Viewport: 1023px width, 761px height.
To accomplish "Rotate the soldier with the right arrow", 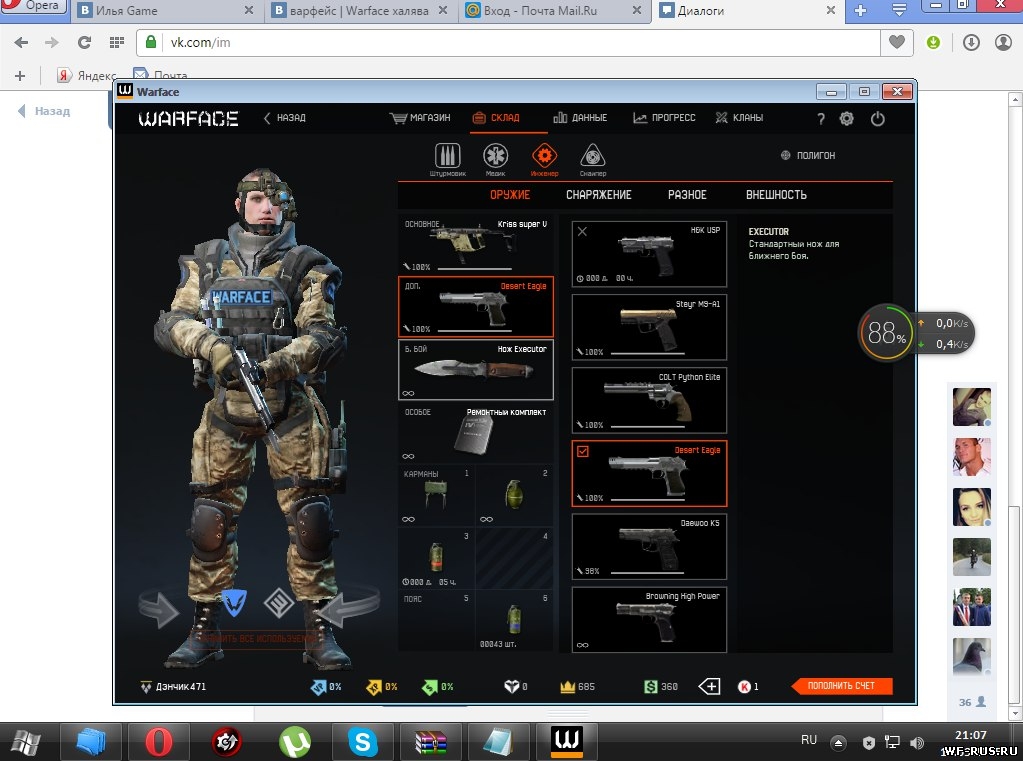I will [x=348, y=607].
